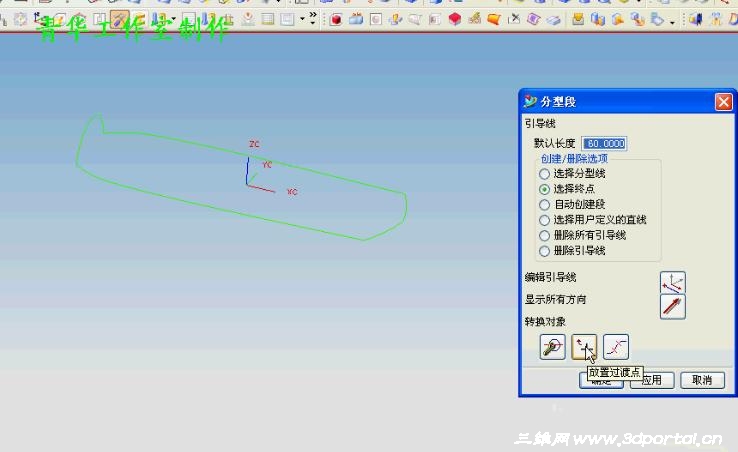The width and height of the screenshot is (738, 452).
Task: Click the yellow tray icon in the toolbar
Action: tap(578, 19)
